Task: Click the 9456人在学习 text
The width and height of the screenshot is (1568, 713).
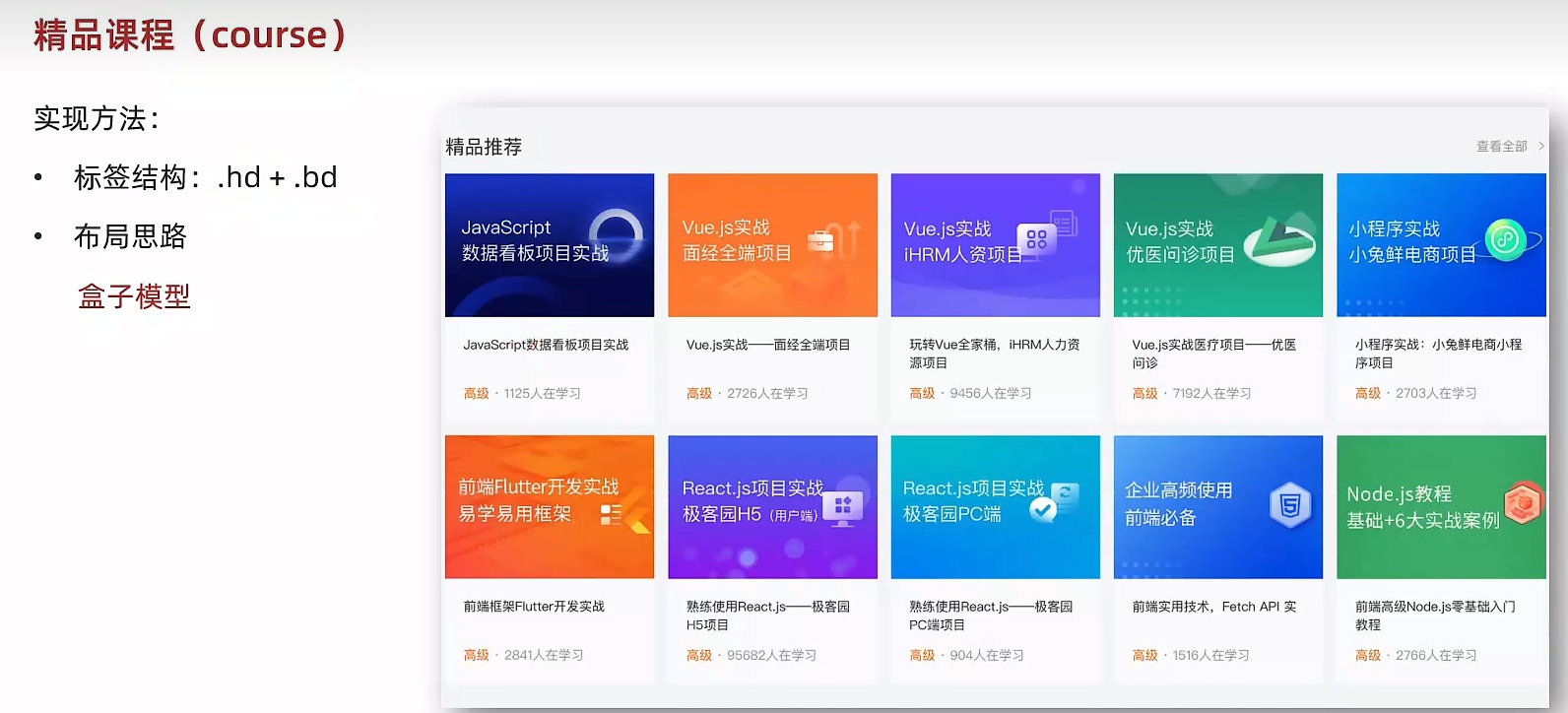Action: pos(991,393)
